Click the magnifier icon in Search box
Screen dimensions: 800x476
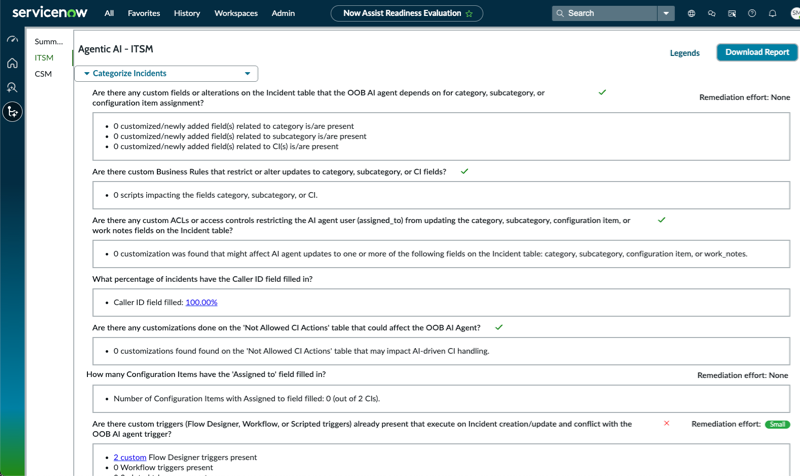point(560,13)
